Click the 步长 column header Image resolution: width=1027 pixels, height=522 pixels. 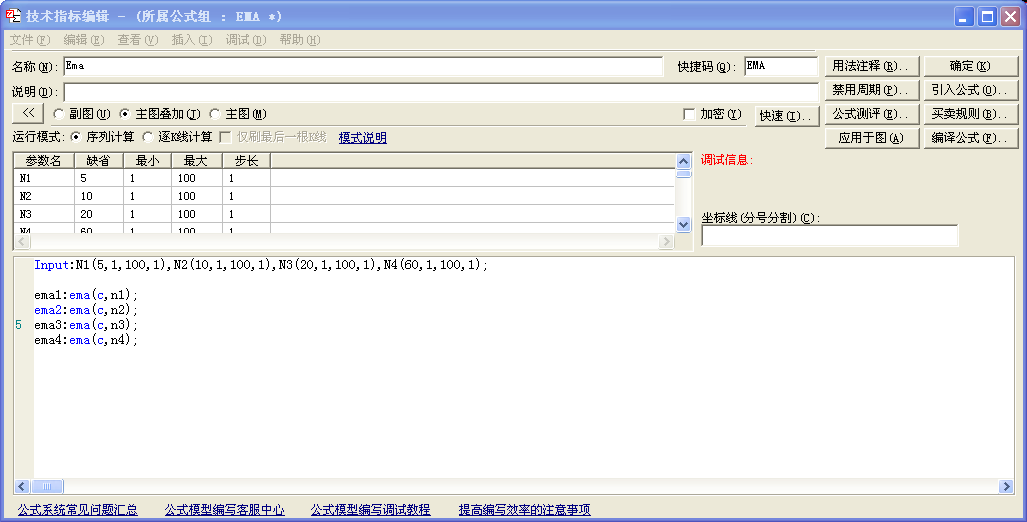246,160
